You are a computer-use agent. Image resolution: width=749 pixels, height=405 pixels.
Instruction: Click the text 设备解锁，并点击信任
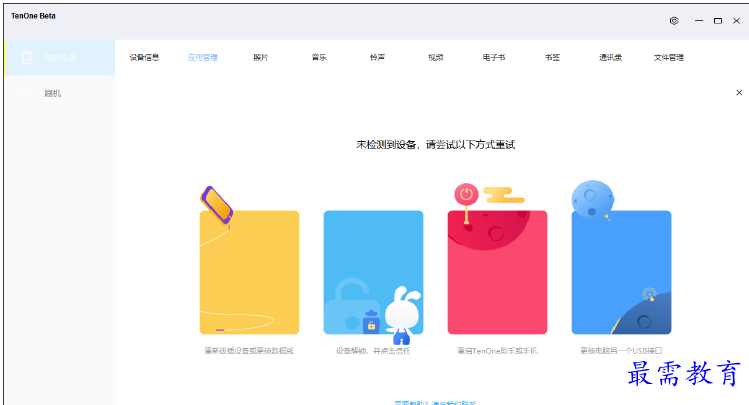pyautogui.click(x=373, y=351)
